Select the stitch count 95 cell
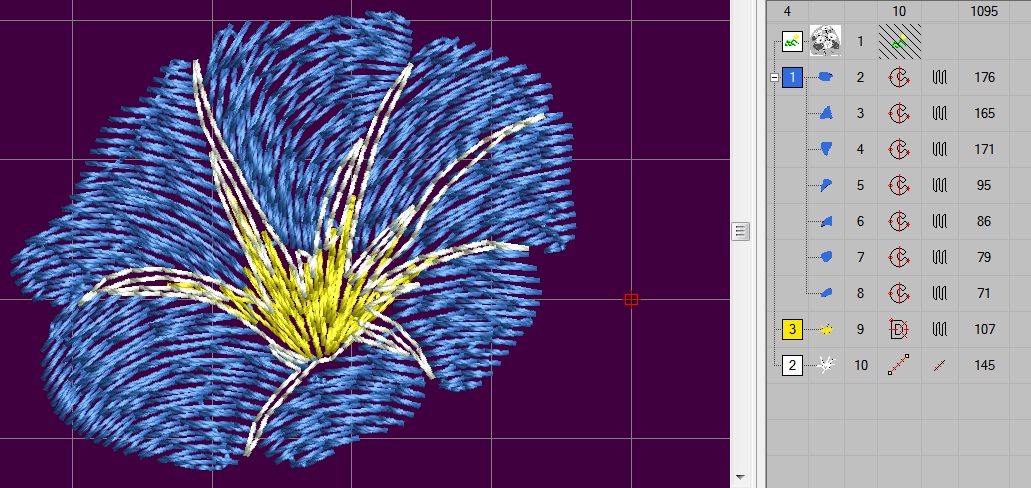Screen dimensions: 1031x488 tap(984, 185)
